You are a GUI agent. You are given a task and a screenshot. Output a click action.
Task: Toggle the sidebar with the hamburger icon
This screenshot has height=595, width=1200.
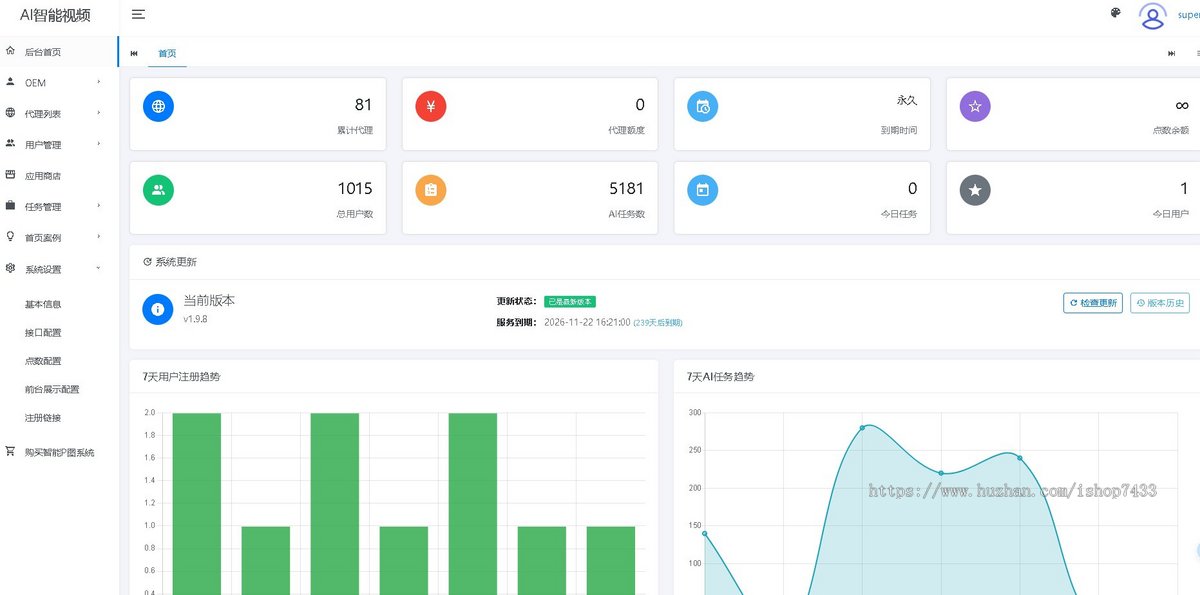tap(138, 14)
